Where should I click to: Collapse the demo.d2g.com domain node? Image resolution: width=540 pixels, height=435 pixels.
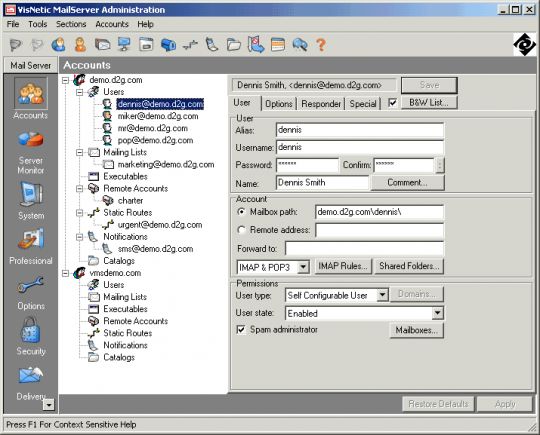65,80
